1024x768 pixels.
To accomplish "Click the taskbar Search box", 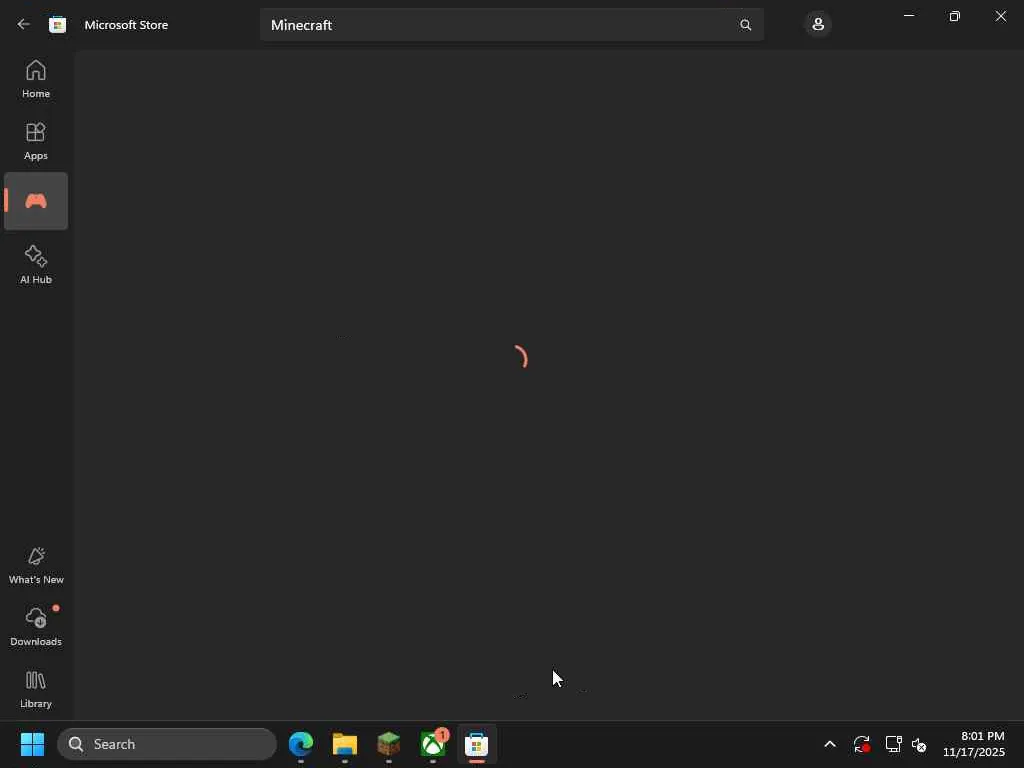I will (x=167, y=744).
